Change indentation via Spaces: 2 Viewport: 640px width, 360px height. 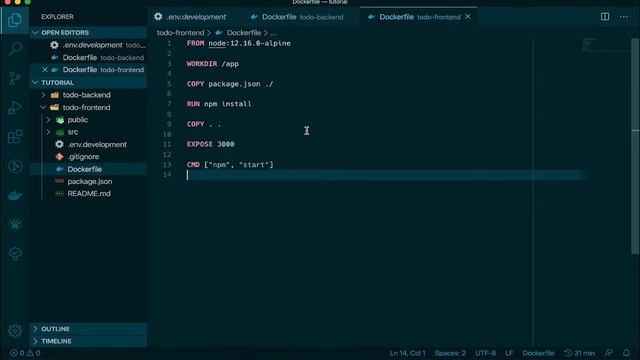[x=450, y=353]
